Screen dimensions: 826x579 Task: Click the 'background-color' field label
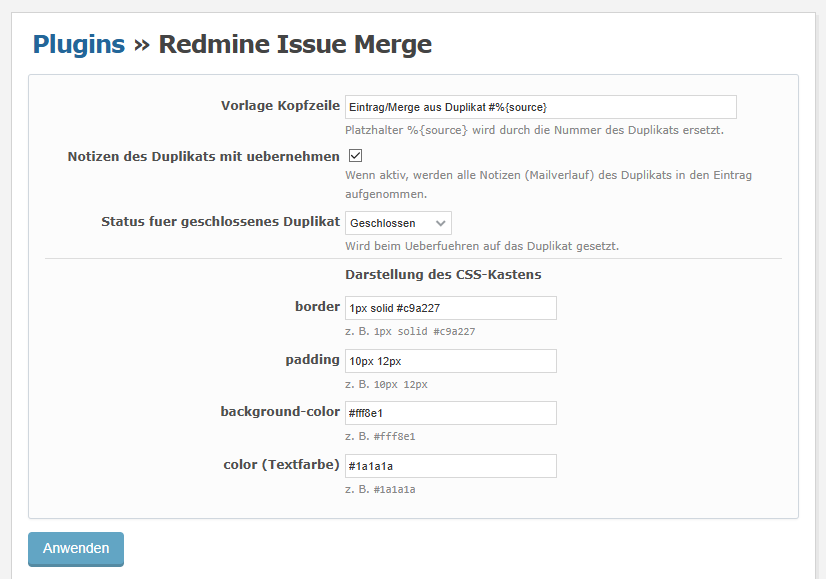pos(280,411)
